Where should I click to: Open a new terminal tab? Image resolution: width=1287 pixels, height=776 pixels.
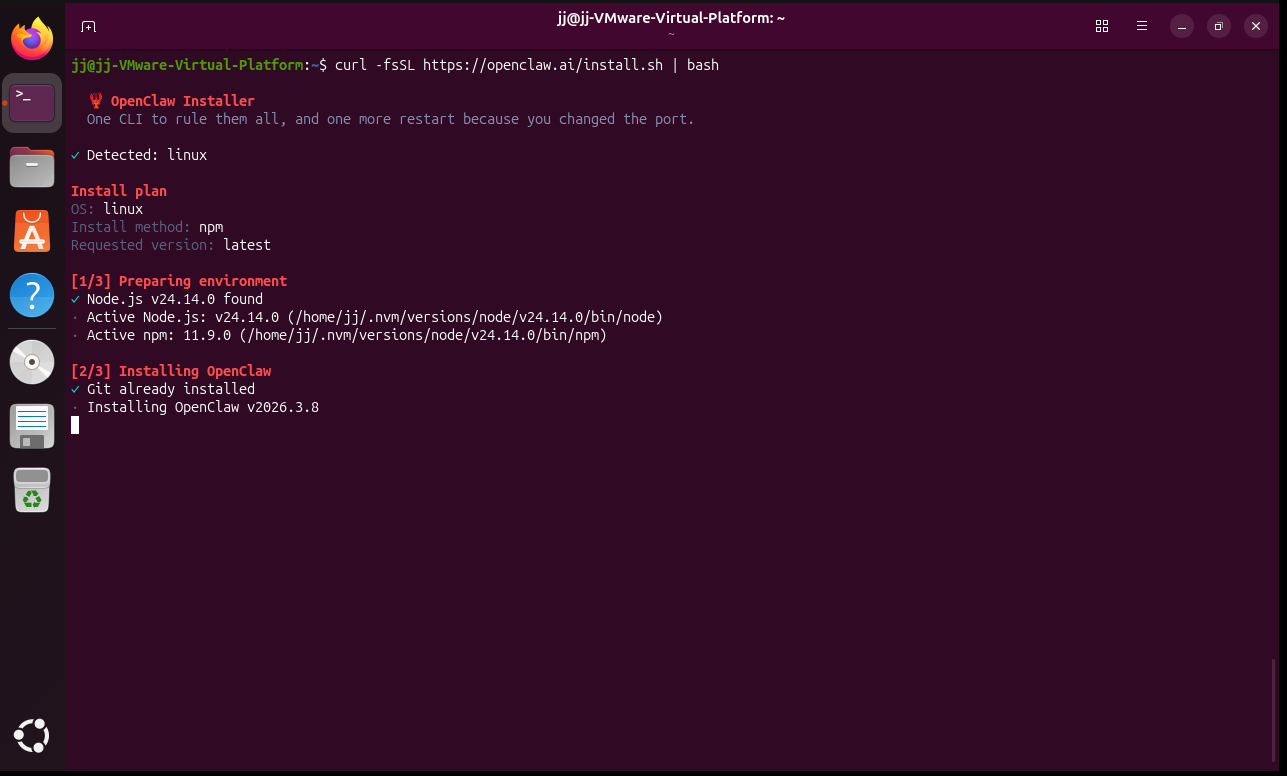coord(89,26)
